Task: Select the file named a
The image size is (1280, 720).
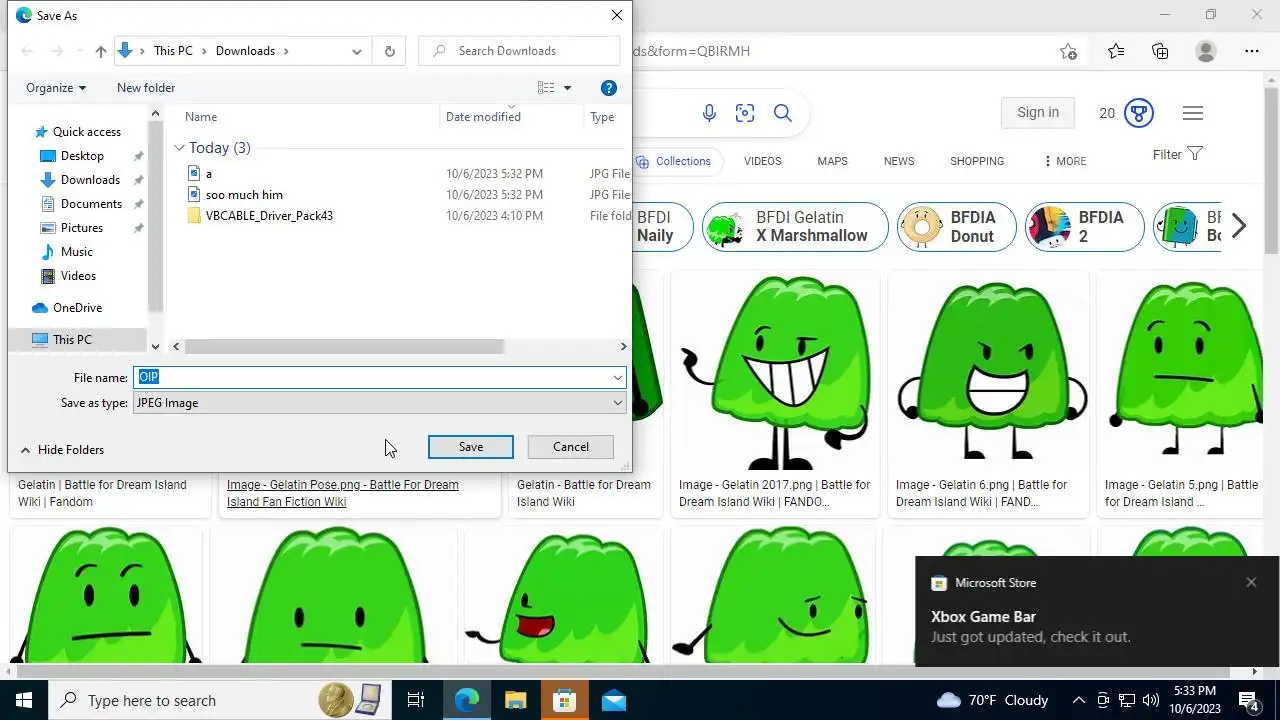Action: click(208, 174)
